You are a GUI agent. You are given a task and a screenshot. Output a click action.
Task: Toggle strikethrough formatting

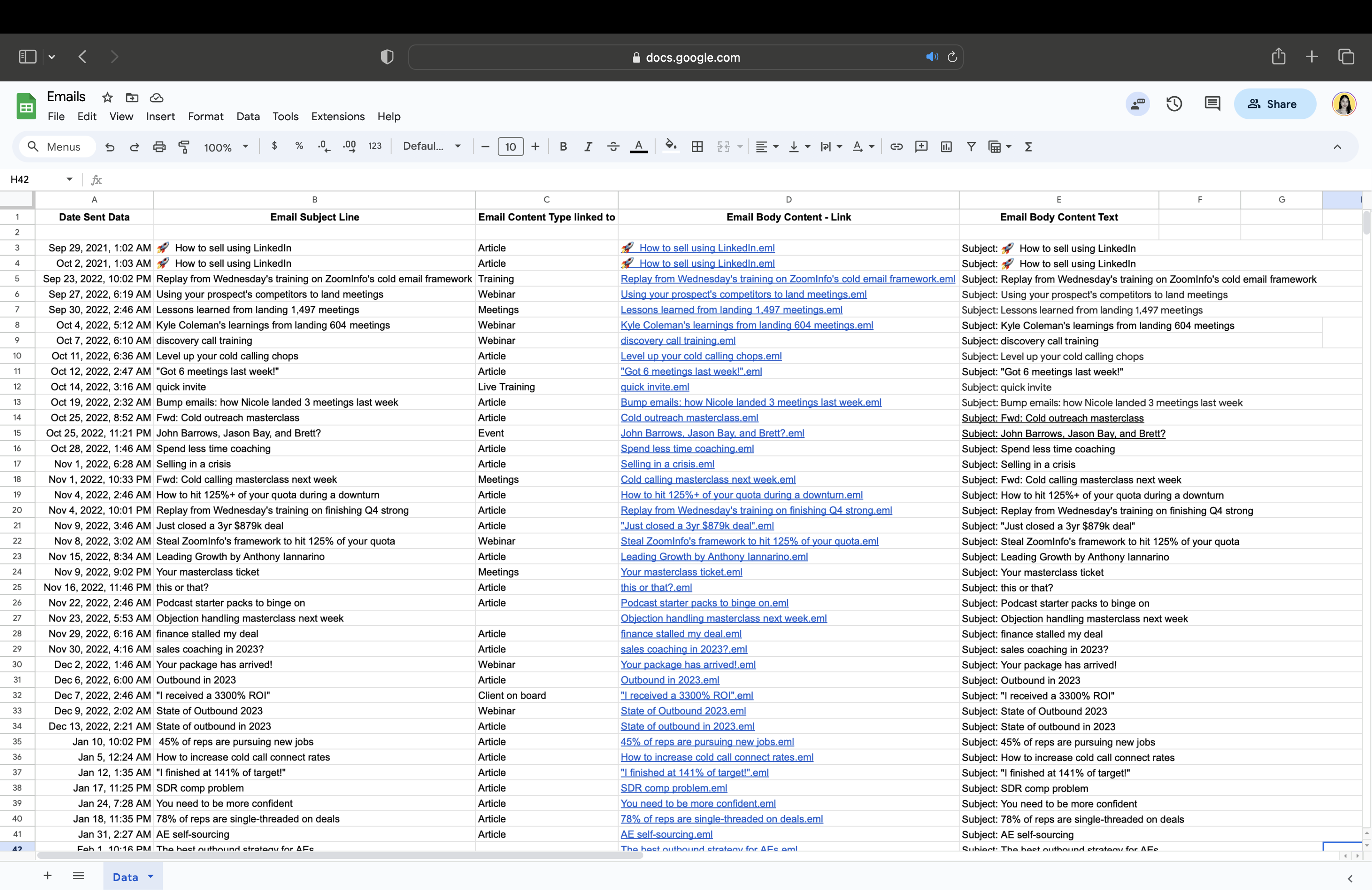pyautogui.click(x=613, y=147)
